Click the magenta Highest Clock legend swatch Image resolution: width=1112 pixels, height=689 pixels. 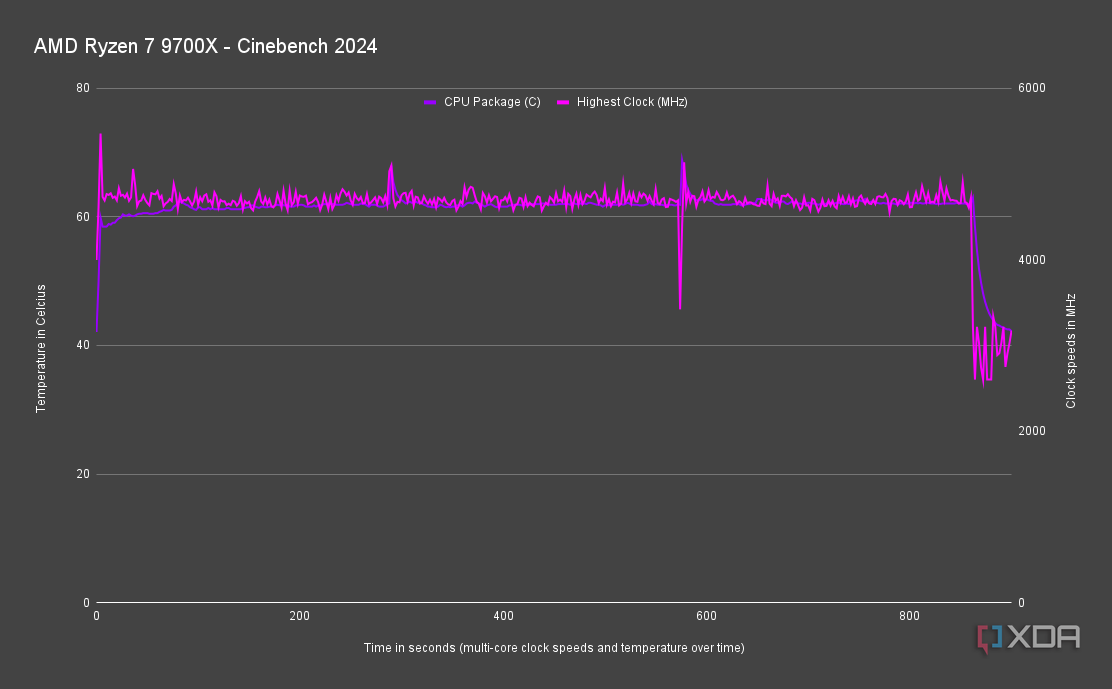563,102
